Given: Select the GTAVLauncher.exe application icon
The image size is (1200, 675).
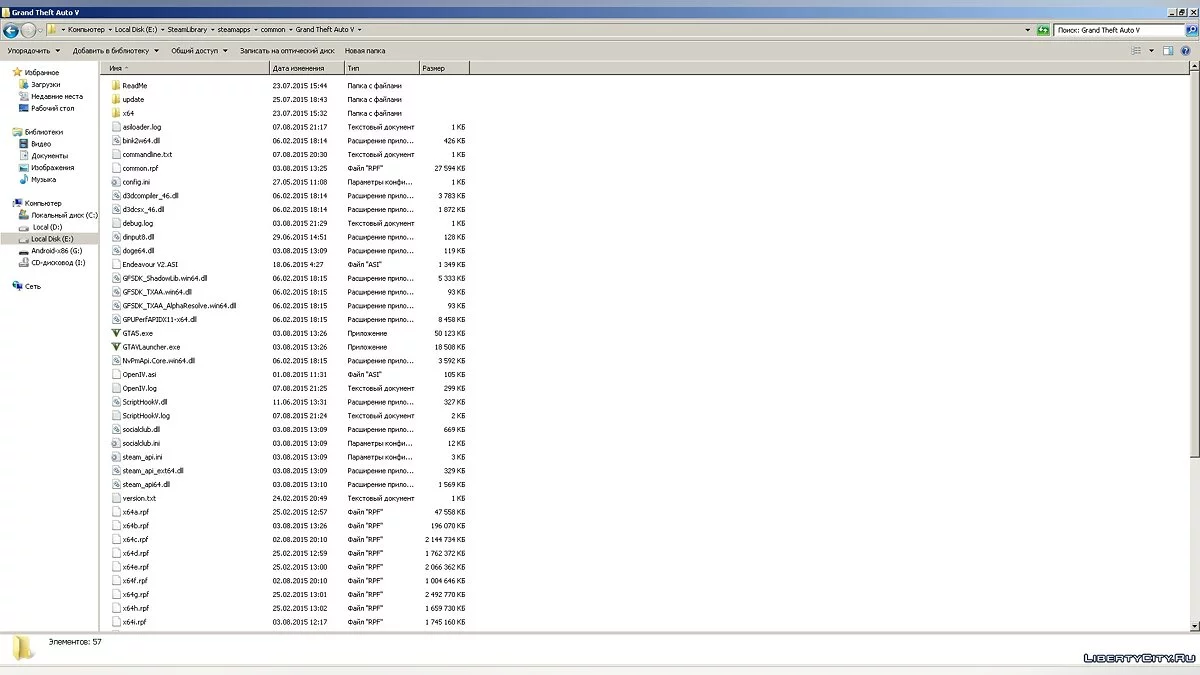Looking at the screenshot, I should [x=116, y=347].
